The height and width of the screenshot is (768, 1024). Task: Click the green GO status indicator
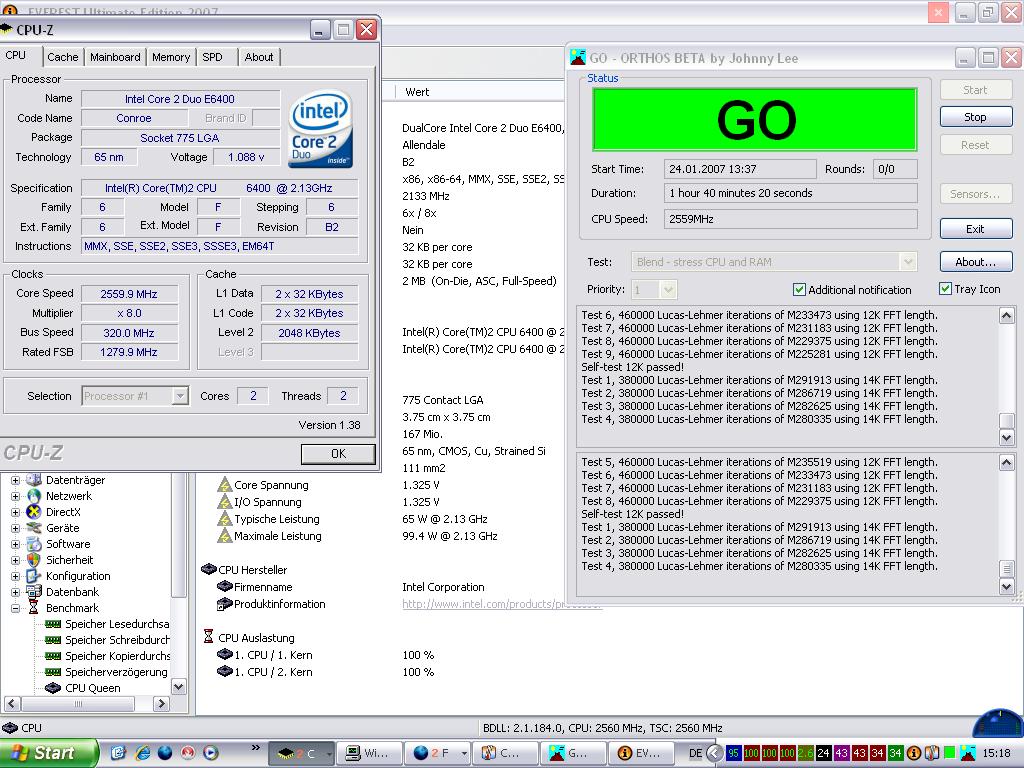tap(755, 120)
